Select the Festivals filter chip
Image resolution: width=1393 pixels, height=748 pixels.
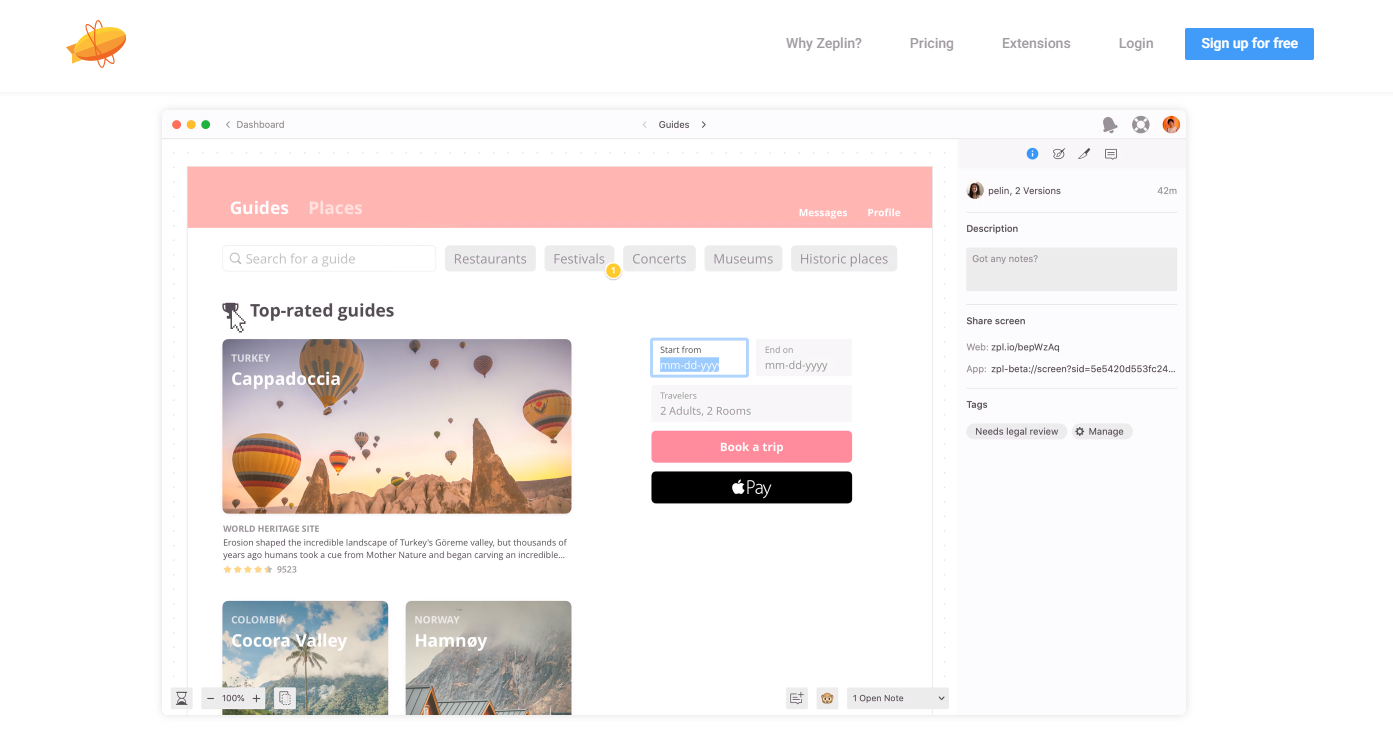[579, 258]
